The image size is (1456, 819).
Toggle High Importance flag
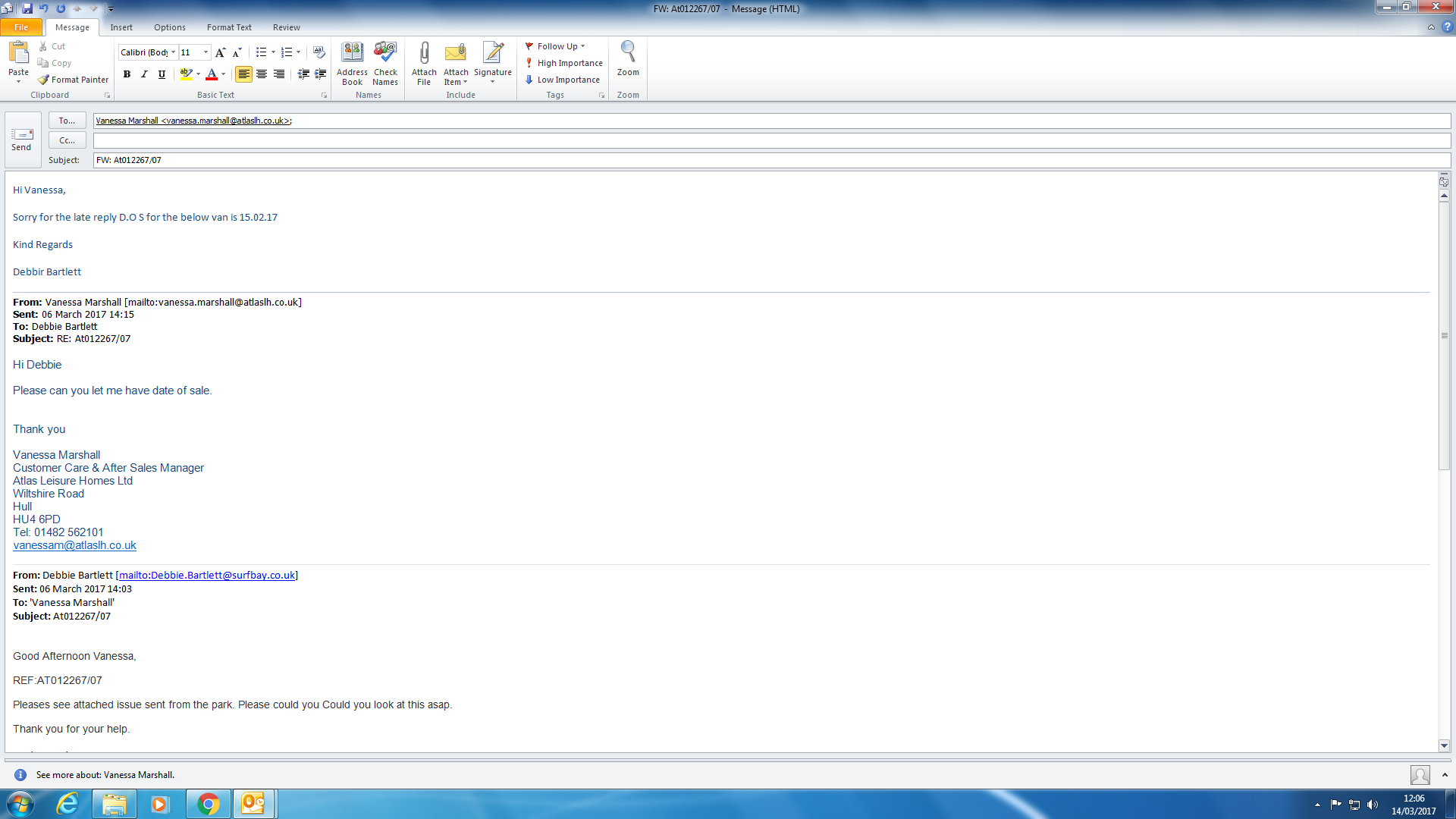(x=563, y=63)
